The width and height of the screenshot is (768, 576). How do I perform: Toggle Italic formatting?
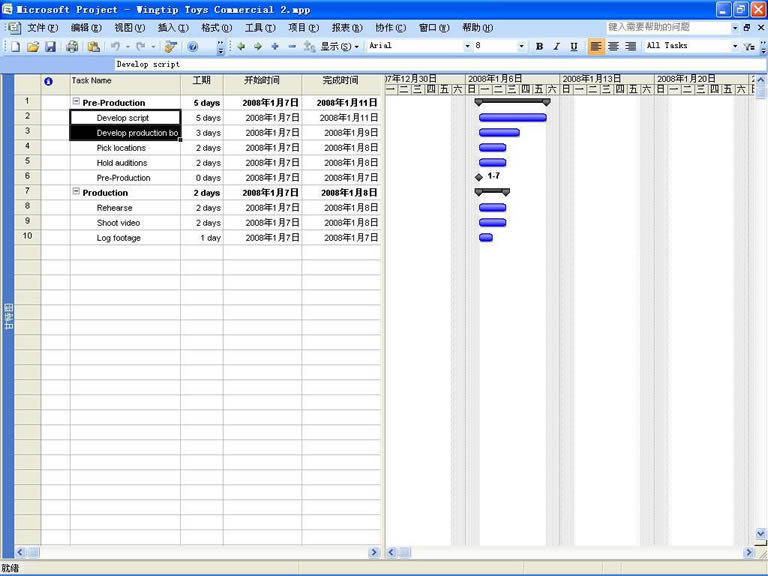[556, 47]
